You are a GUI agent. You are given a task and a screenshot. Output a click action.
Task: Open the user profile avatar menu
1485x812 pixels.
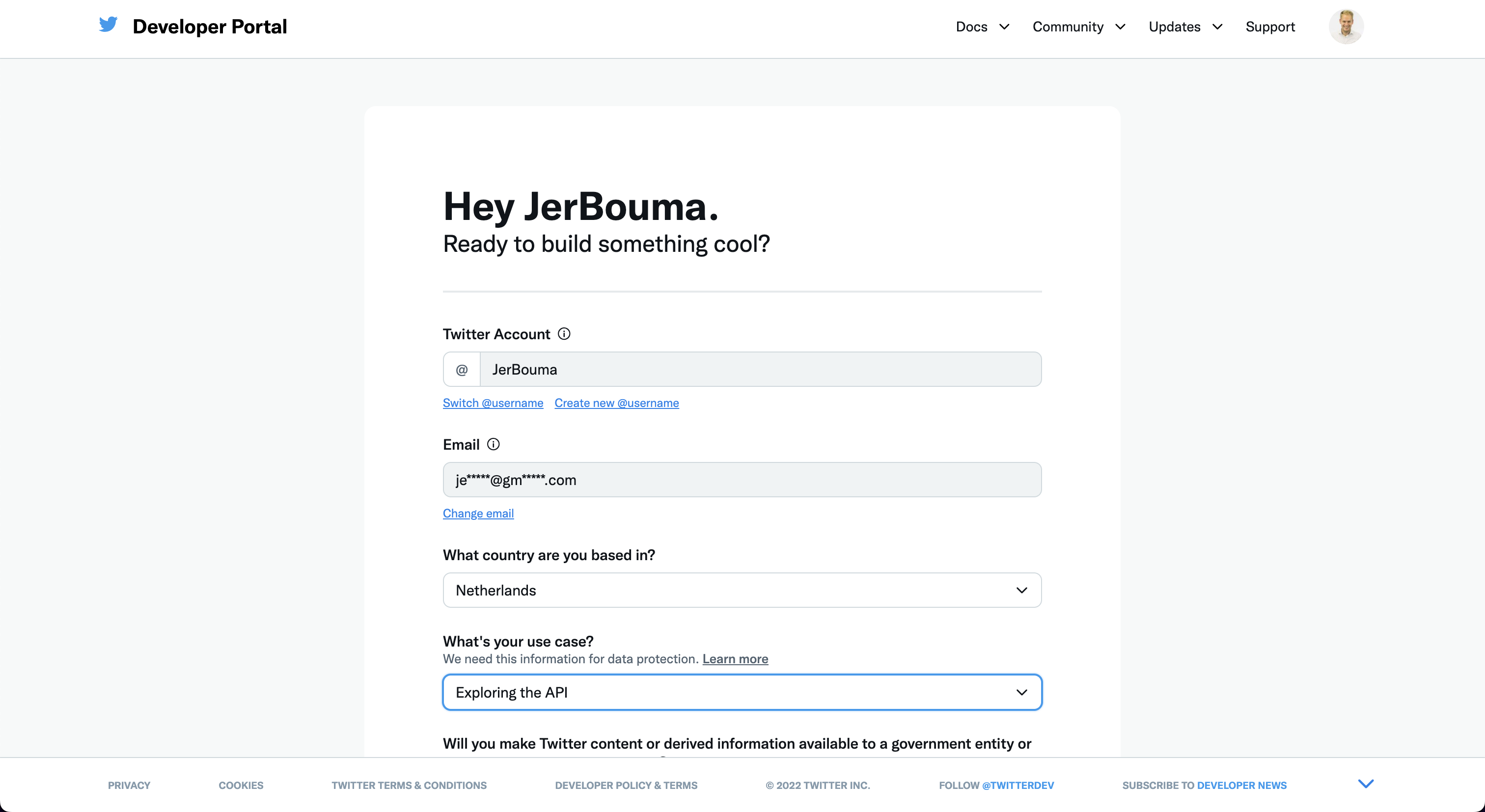[x=1346, y=27]
